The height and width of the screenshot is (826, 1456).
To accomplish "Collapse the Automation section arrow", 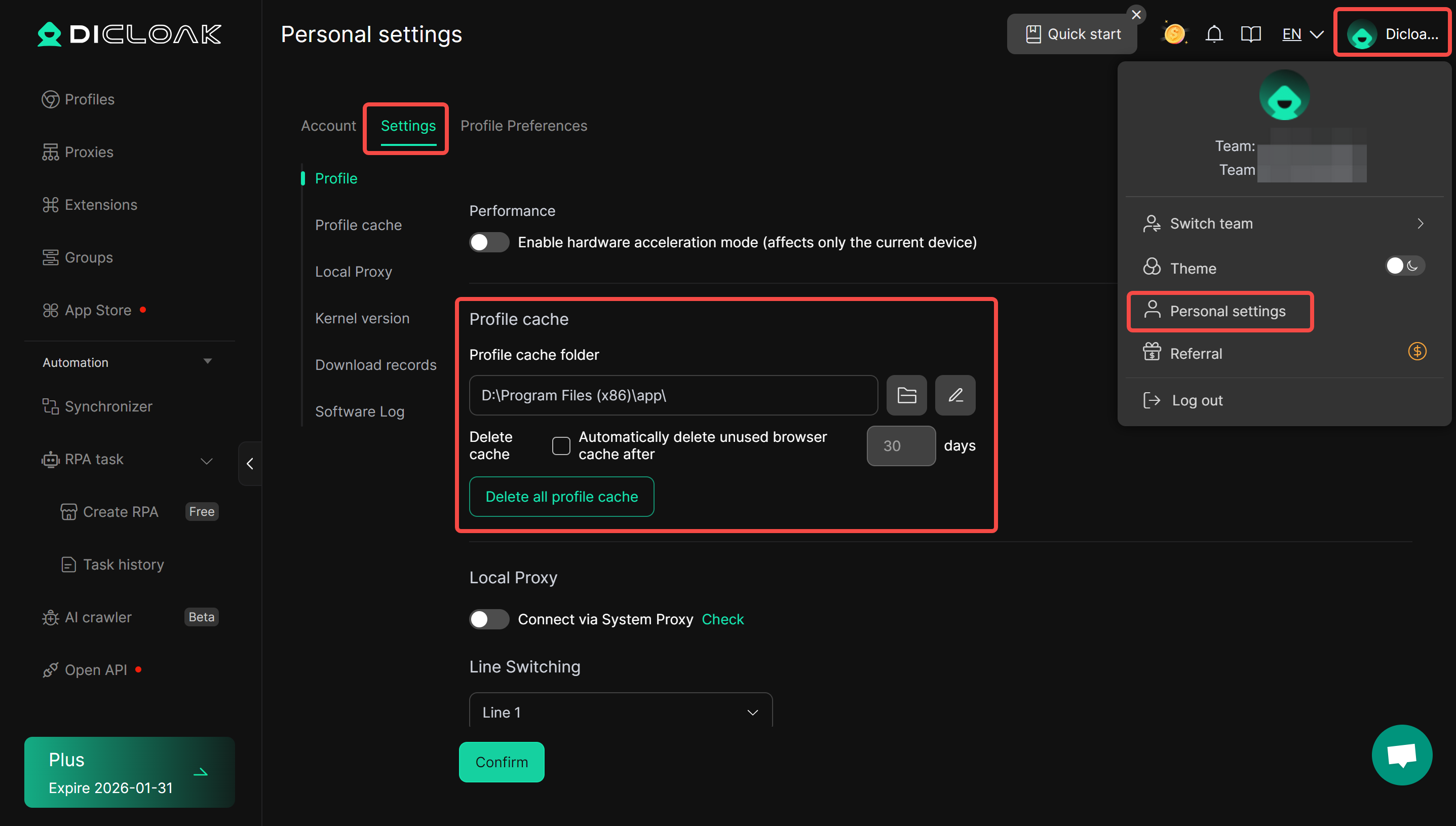I will click(x=208, y=361).
